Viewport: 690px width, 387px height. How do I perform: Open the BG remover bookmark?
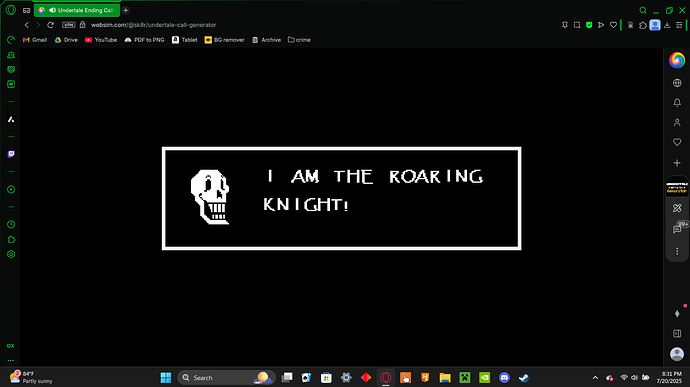[x=224, y=40]
